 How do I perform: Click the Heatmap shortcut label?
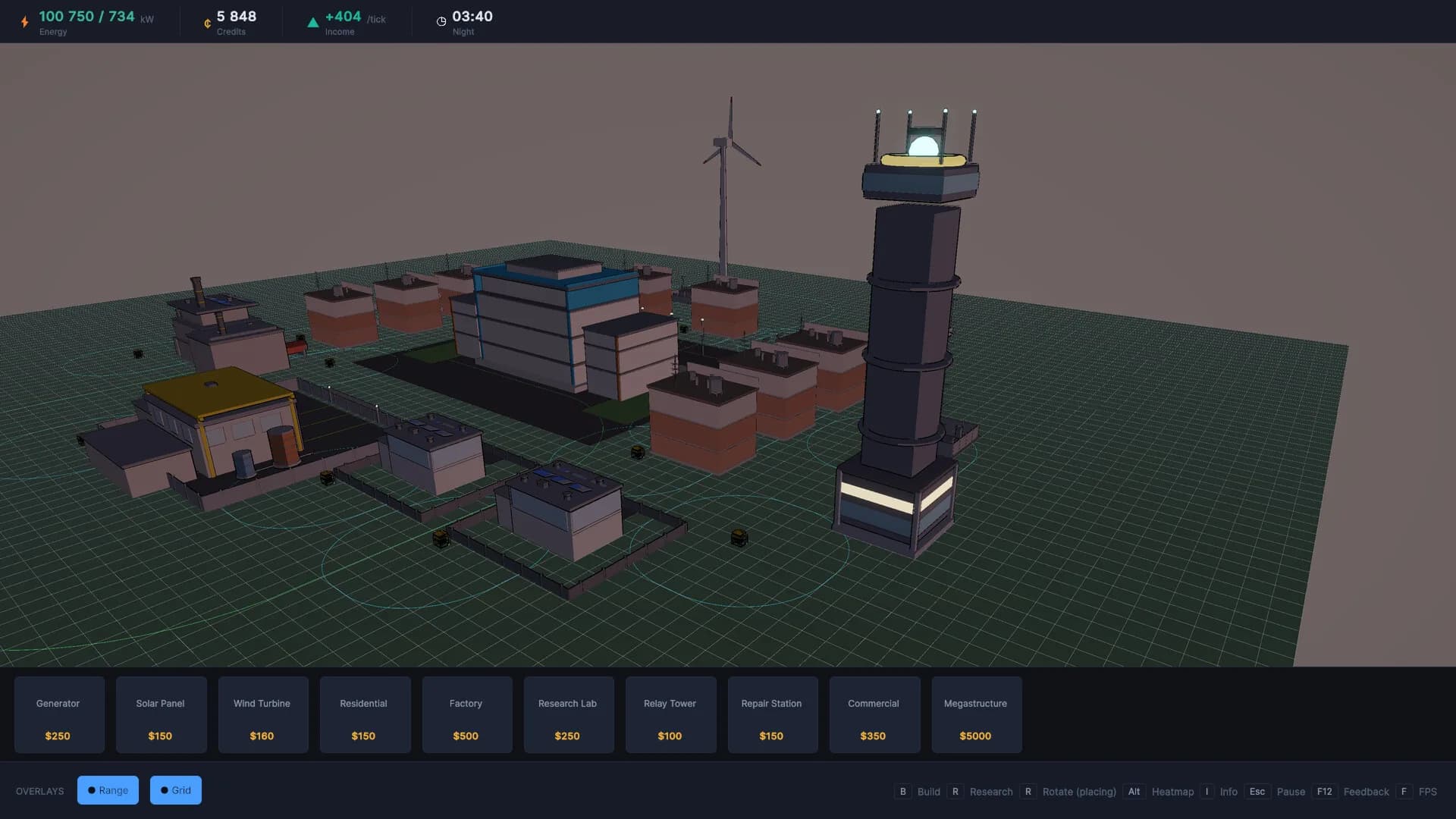1172,792
